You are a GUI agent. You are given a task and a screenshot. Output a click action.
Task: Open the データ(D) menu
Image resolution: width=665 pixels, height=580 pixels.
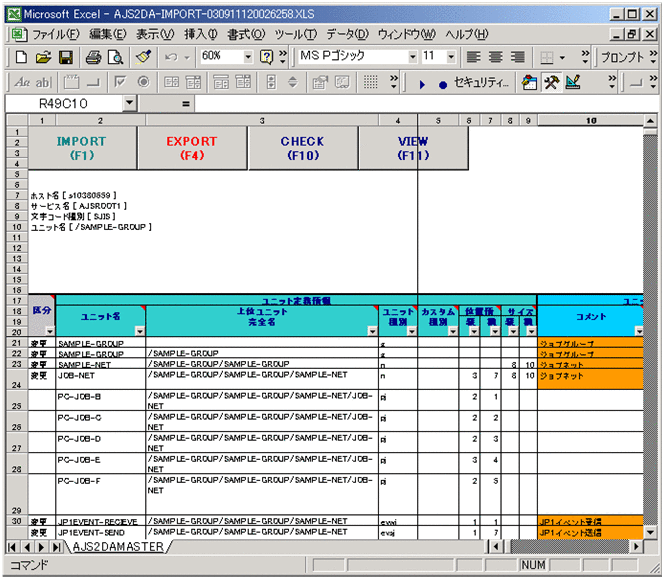(x=347, y=34)
